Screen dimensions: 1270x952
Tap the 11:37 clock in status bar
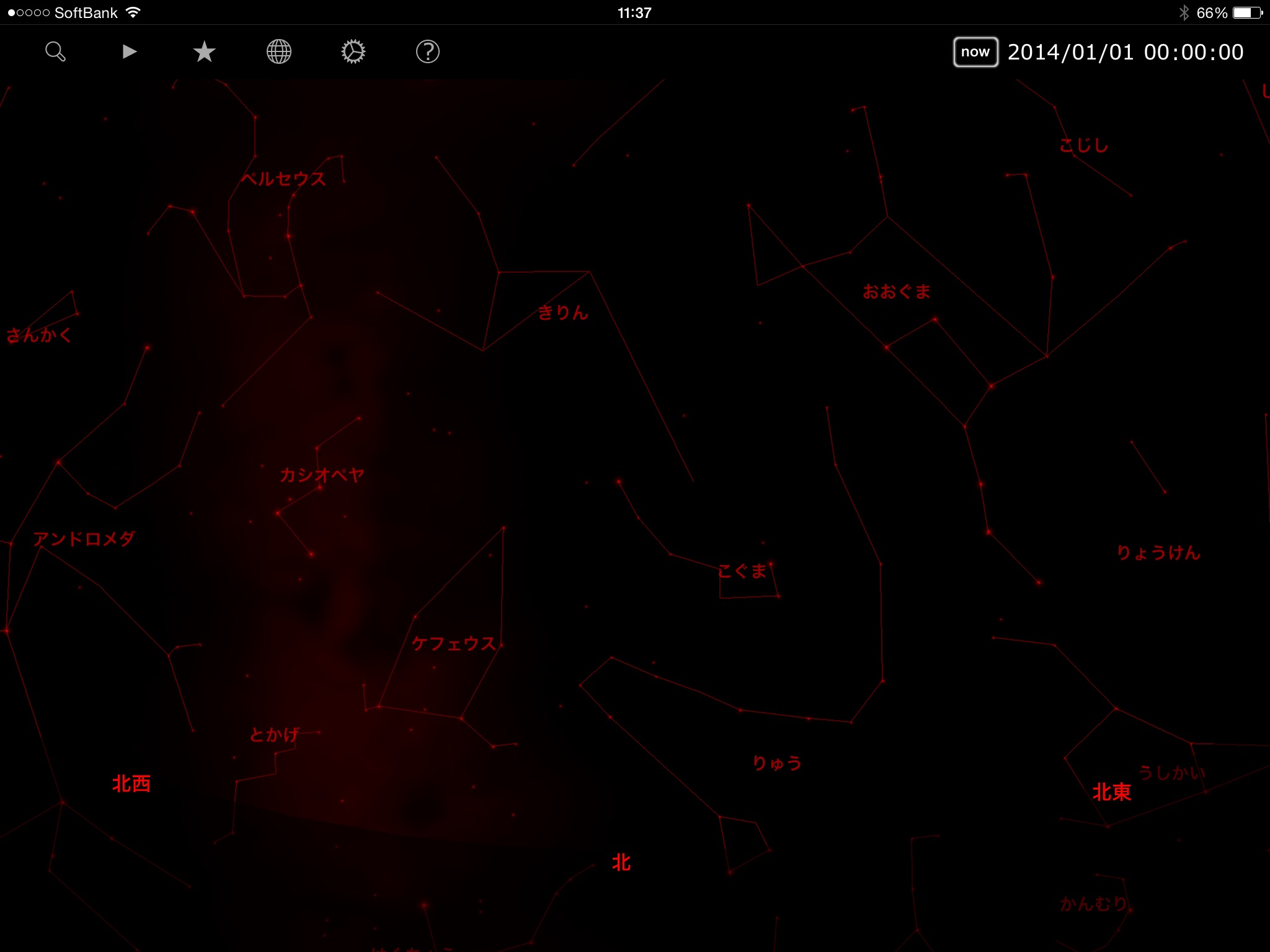point(634,13)
